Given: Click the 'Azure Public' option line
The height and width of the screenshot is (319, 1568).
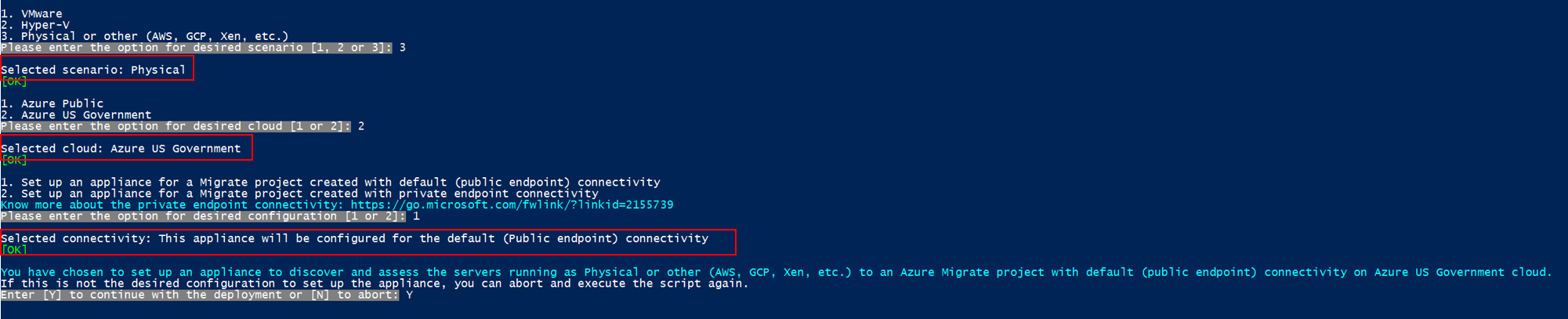Looking at the screenshot, I should click(53, 103).
